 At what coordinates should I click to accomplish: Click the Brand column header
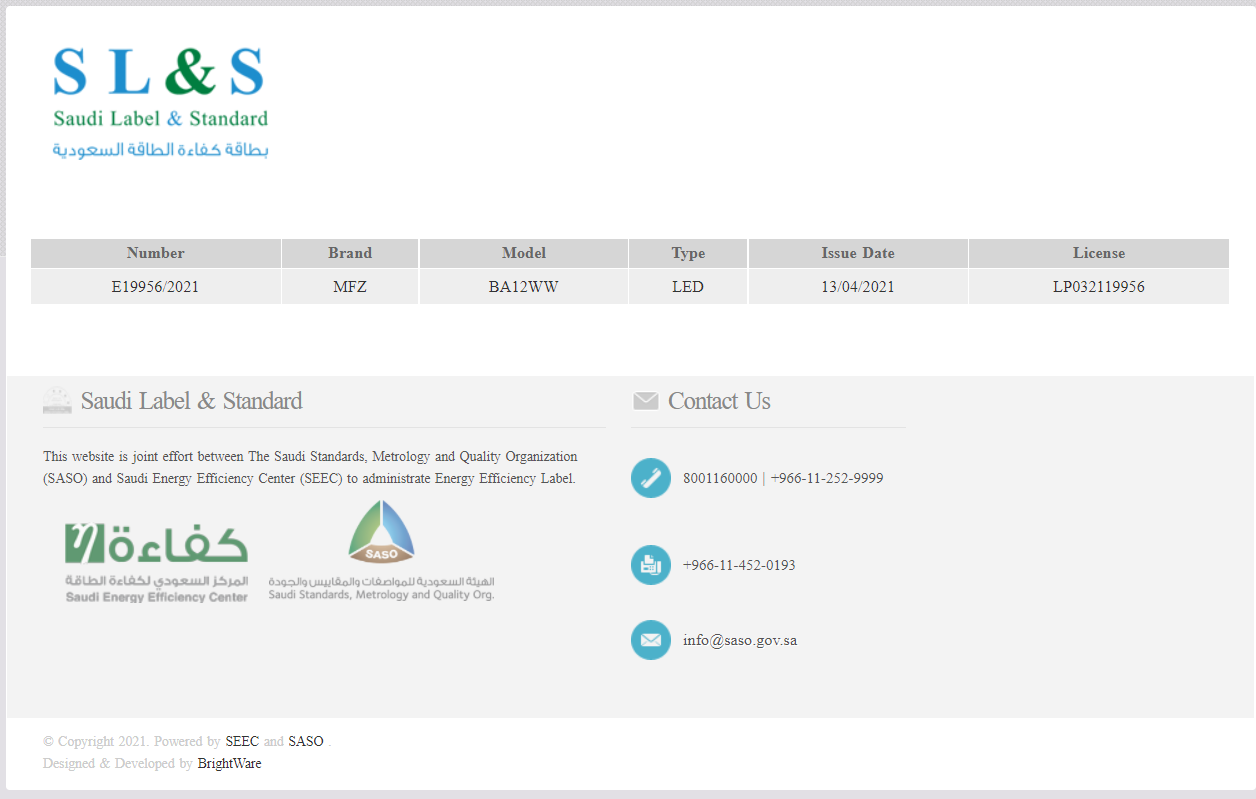(350, 253)
